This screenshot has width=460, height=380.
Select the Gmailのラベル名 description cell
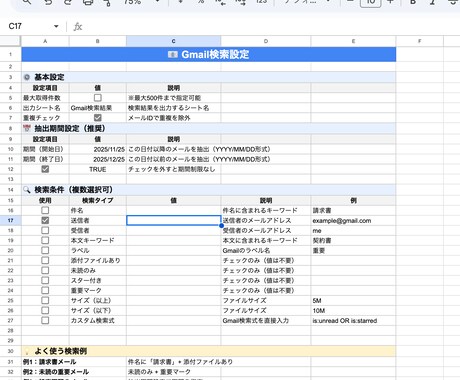[266, 250]
